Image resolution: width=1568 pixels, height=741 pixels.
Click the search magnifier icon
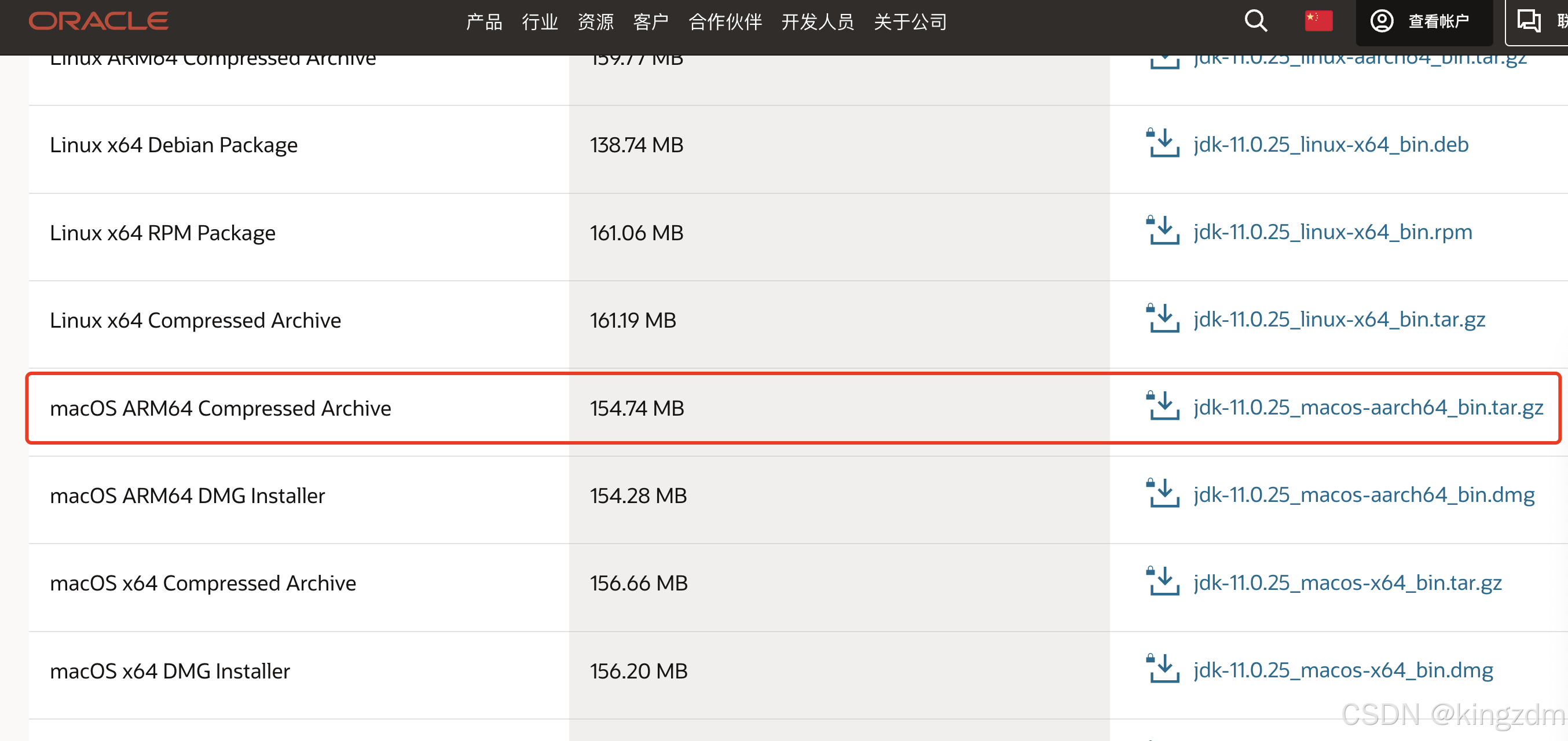tap(1255, 21)
